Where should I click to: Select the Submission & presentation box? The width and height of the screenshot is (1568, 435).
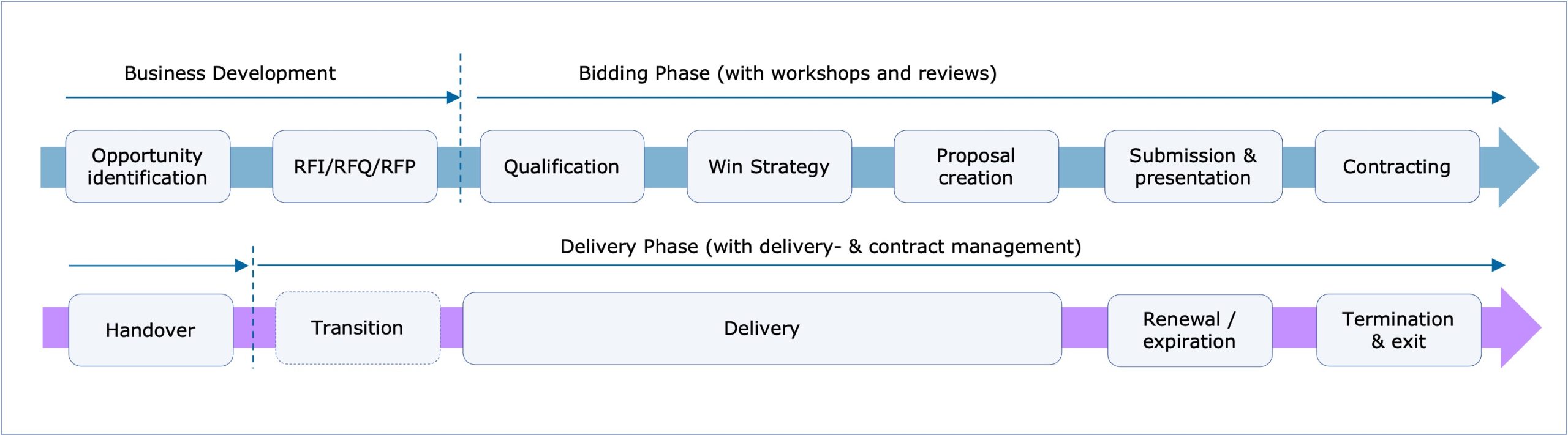click(1193, 166)
